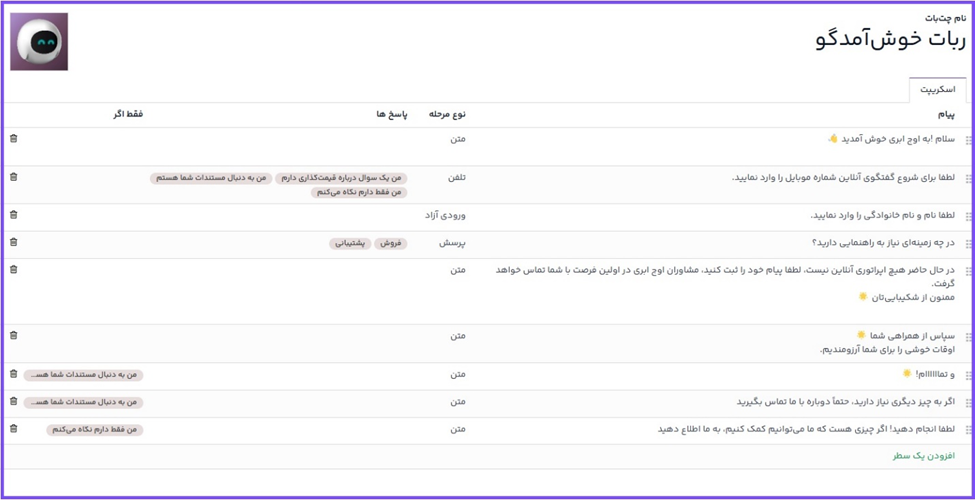The height and width of the screenshot is (500, 975).
Task: Click 'من یک سوال درباره قیمت‌گذاری دارم' answer tag
Action: click(x=341, y=178)
